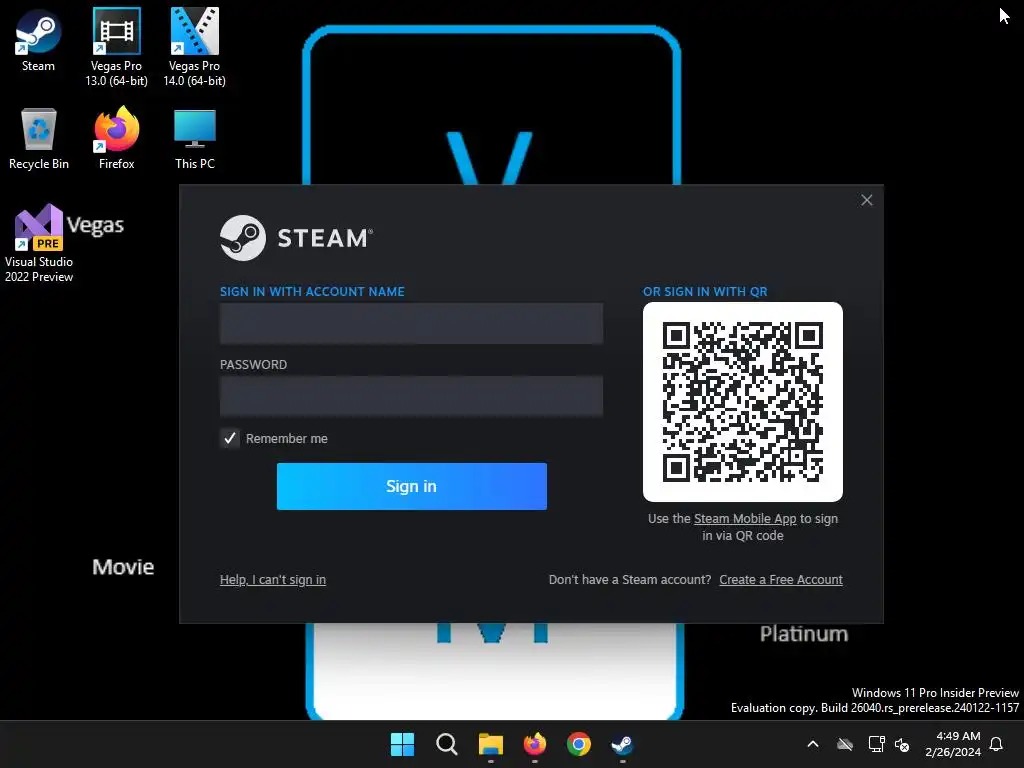Open File Explorer from the taskbar

490,744
